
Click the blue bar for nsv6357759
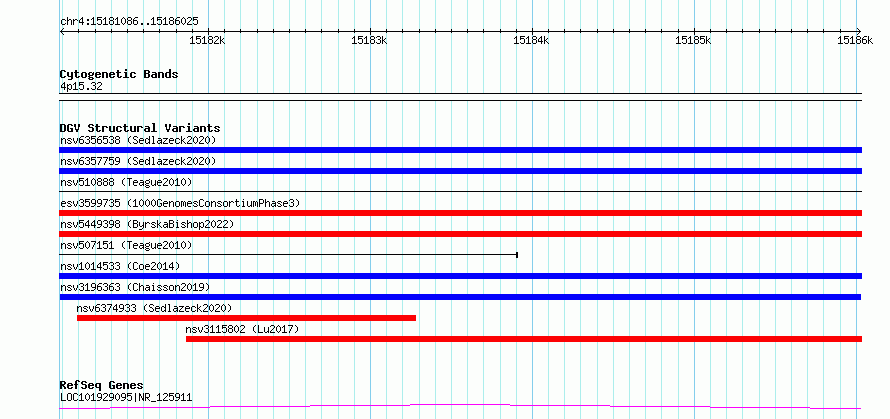(460, 171)
